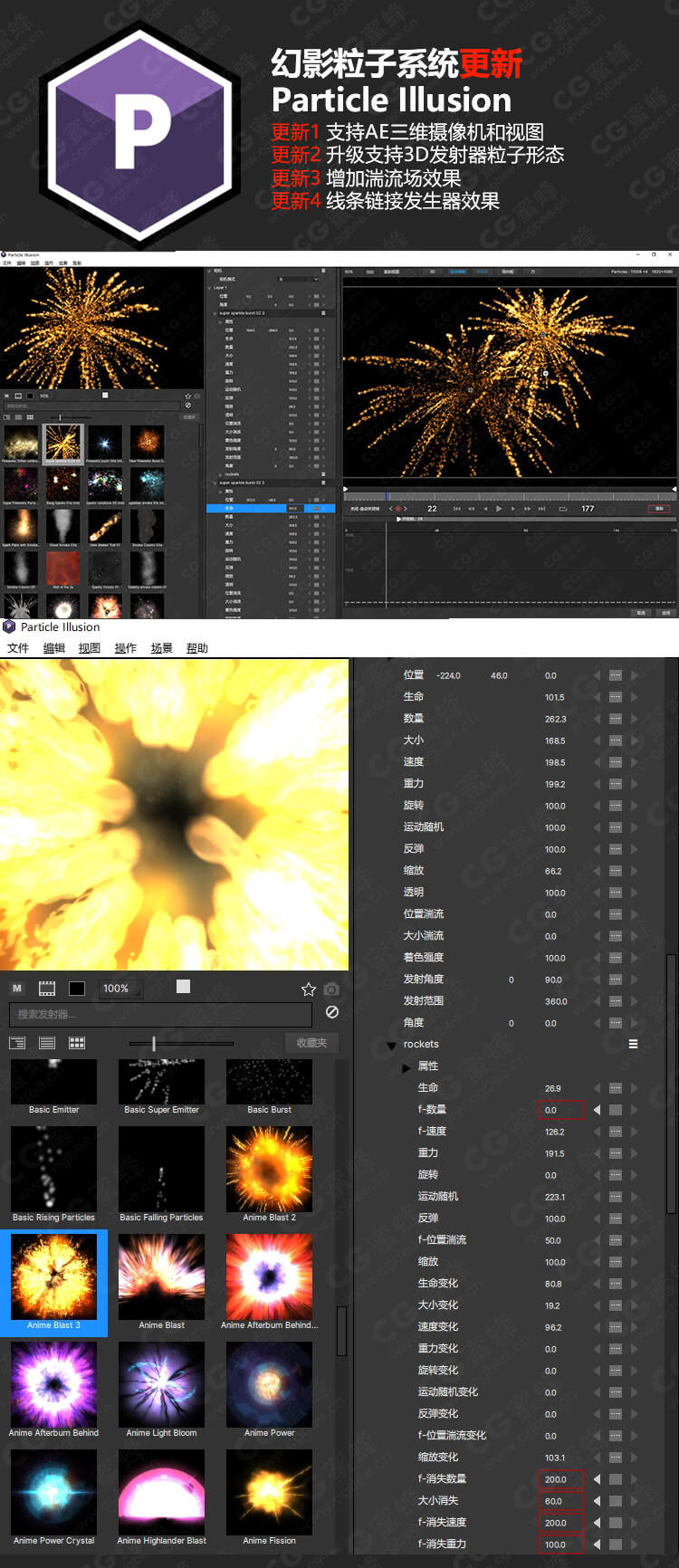Click the f-数量 value field showing 0.0

(x=560, y=1110)
